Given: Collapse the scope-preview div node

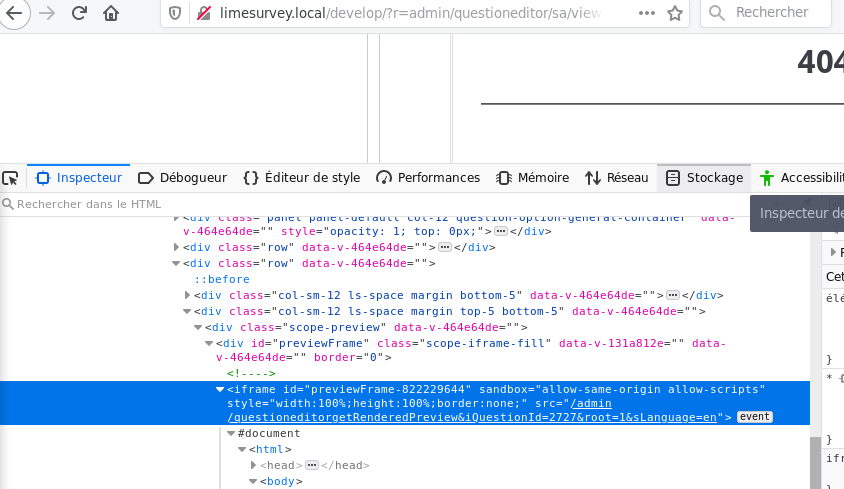Looking at the screenshot, I should [198, 327].
